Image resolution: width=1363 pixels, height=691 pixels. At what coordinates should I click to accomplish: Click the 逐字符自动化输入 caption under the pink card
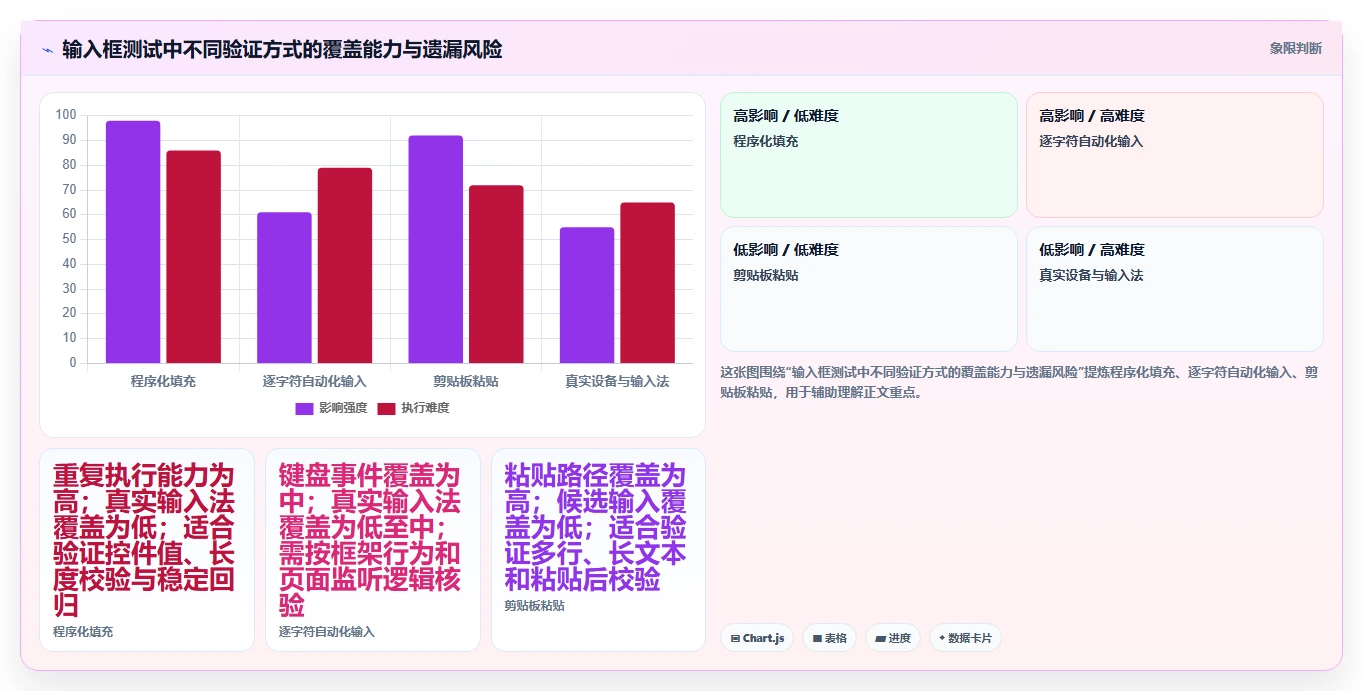click(x=327, y=632)
